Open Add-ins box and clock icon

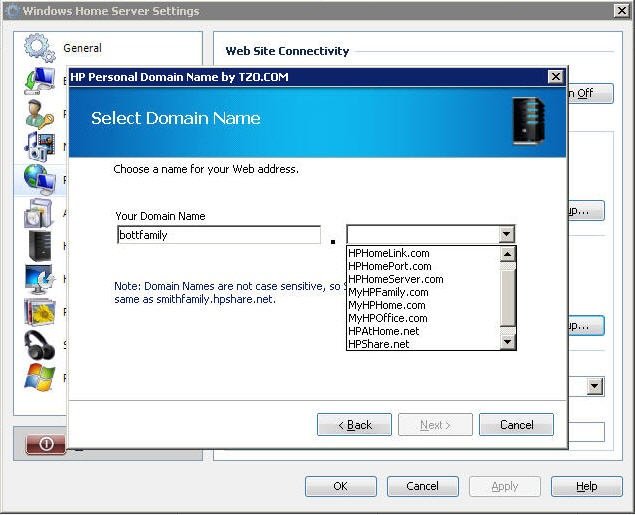39,213
